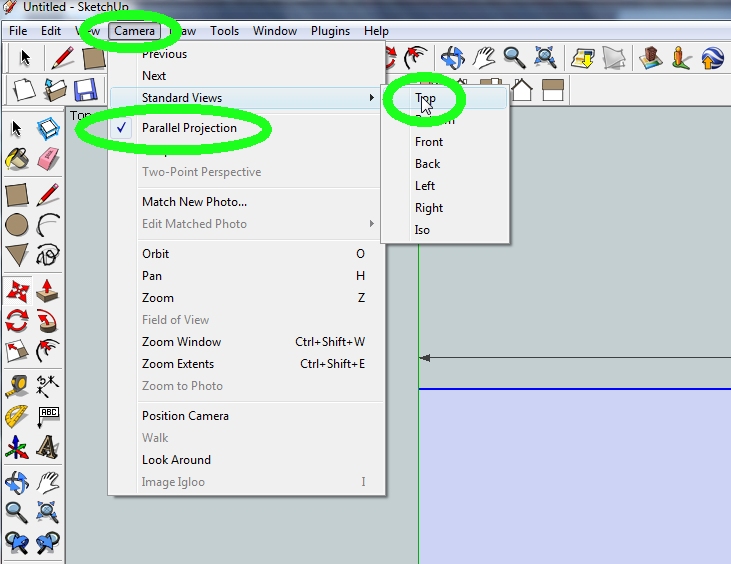Screen dimensions: 731x564
Task: Choose the Circle tool
Action: pos(17,225)
